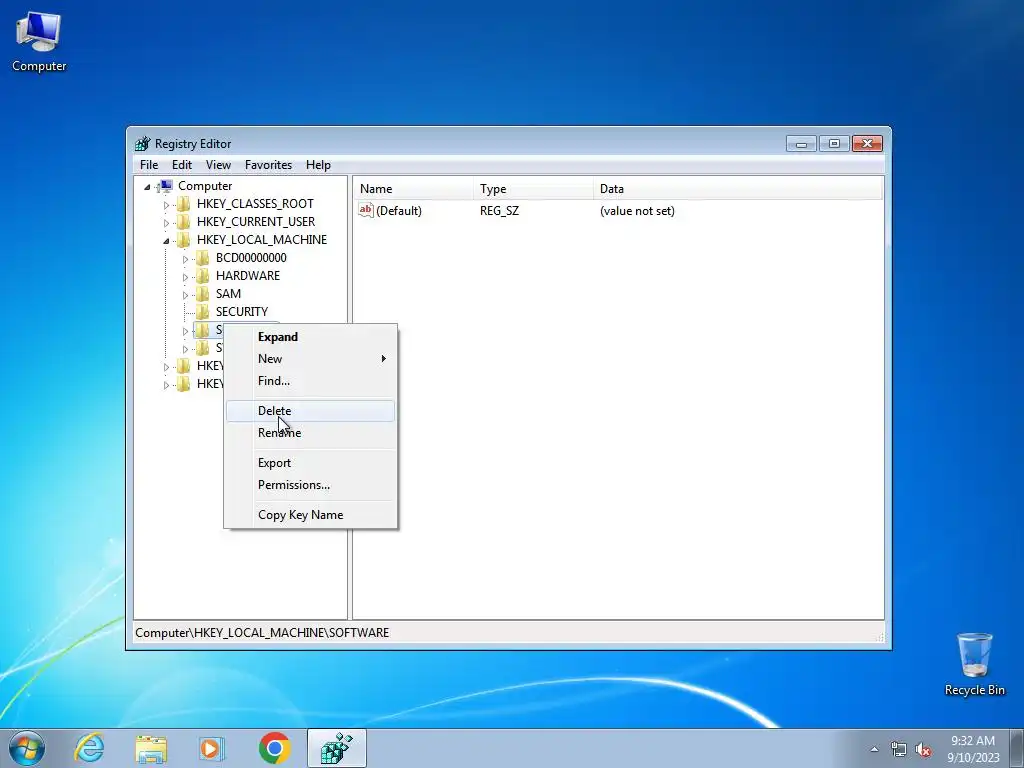Open the clock showing 9:32 AM
Screen dimensions: 1024x768
973,749
